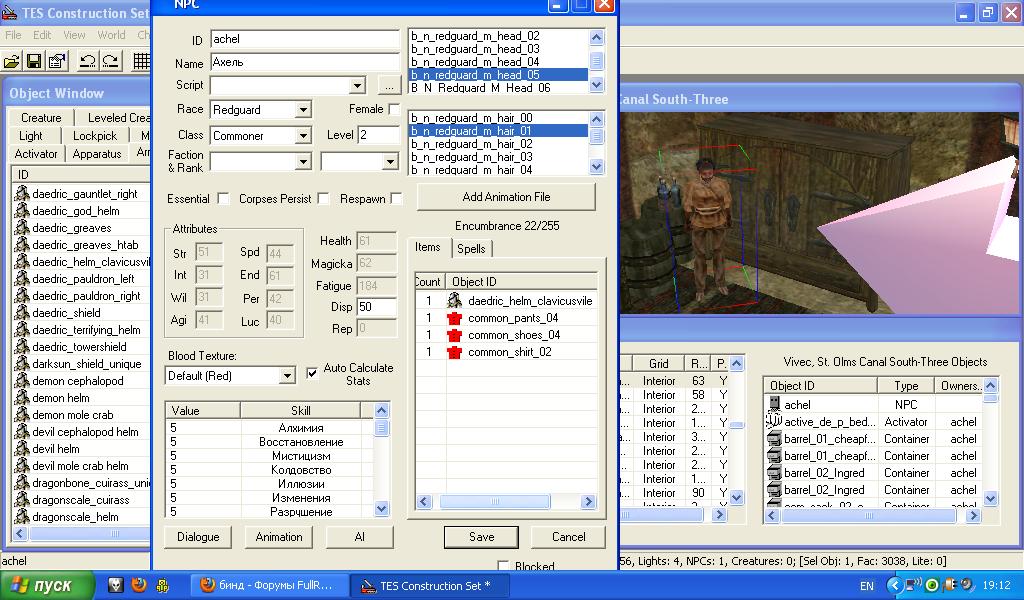The image size is (1024, 600).
Task: Click the Save floppy disk toolbar icon
Action: [34, 61]
